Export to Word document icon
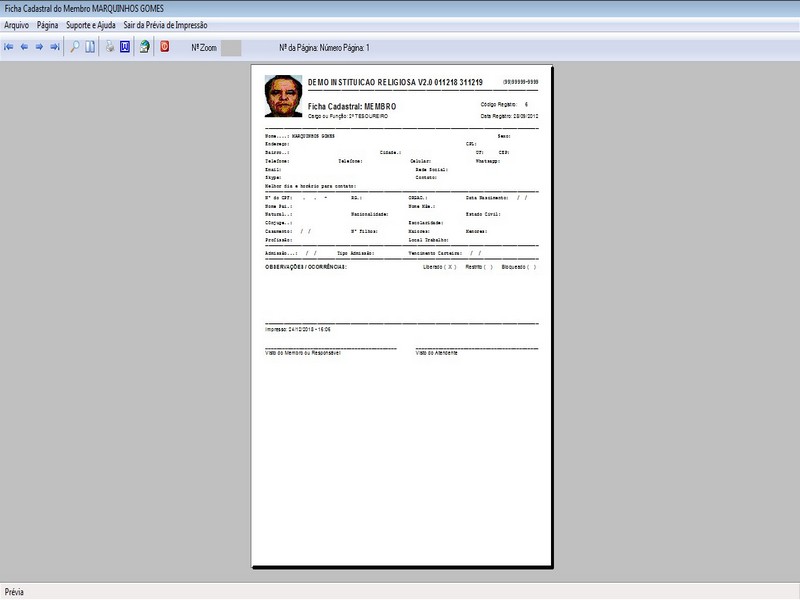This screenshot has height=600, width=800. [x=125, y=47]
